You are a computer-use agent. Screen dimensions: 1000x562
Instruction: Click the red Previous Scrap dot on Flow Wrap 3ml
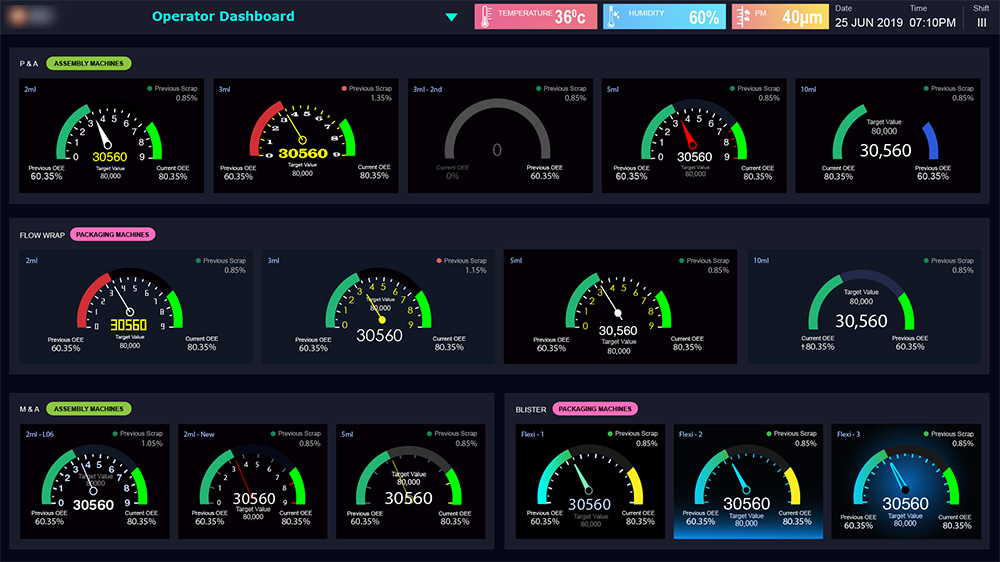[x=439, y=261]
